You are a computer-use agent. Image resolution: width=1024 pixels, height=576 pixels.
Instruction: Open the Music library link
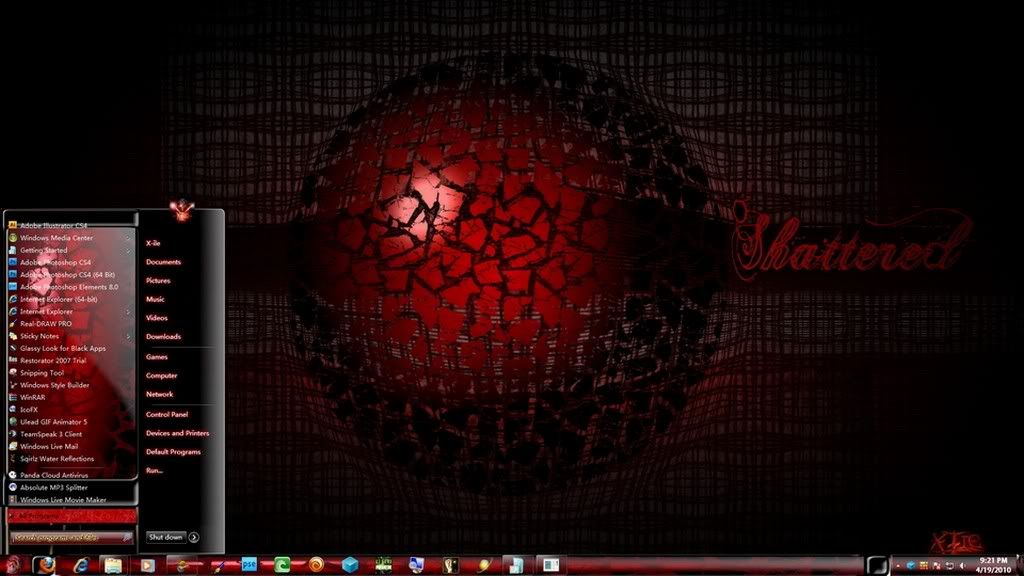(x=155, y=299)
